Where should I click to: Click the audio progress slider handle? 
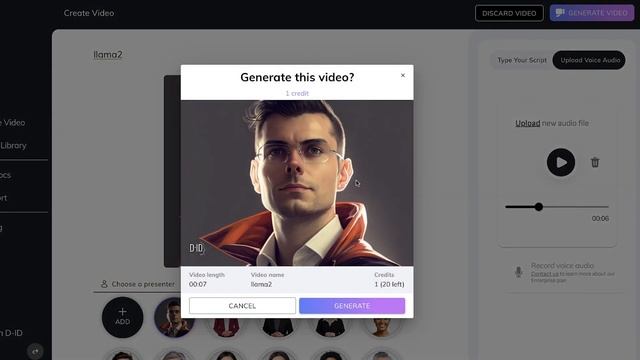tap(539, 207)
